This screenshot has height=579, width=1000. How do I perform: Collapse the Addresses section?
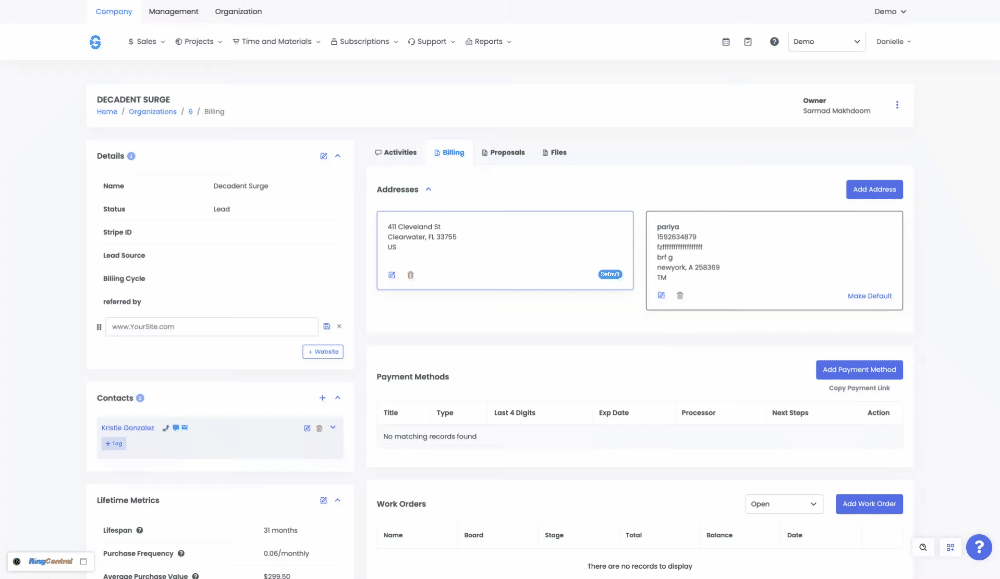(x=429, y=189)
